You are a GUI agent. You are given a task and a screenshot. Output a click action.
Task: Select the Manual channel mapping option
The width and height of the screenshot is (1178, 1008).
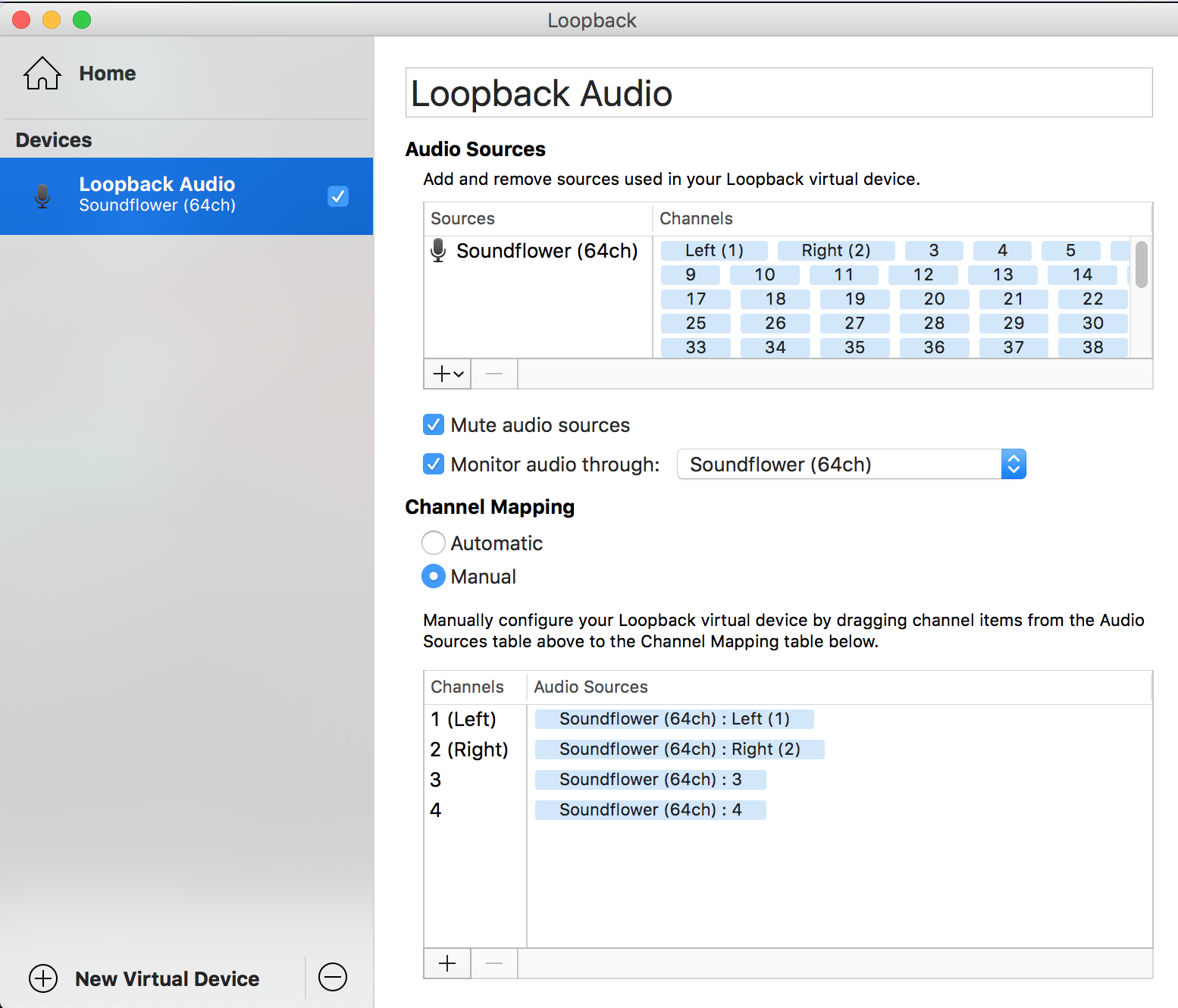434,577
